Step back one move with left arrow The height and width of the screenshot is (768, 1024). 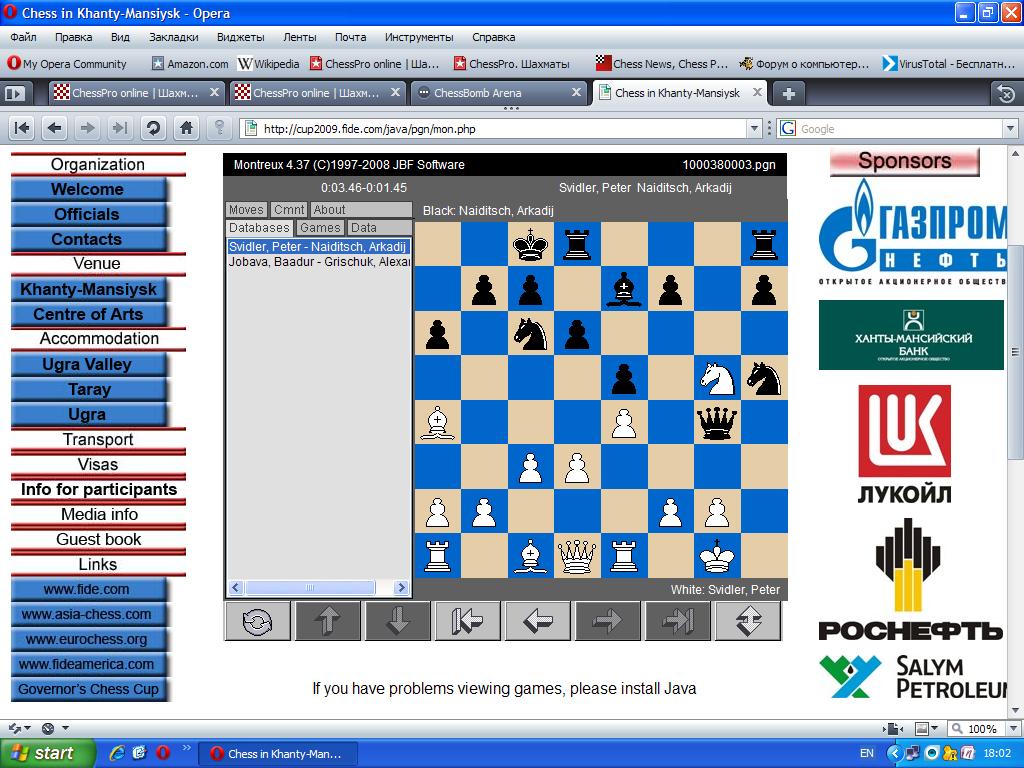[x=538, y=621]
